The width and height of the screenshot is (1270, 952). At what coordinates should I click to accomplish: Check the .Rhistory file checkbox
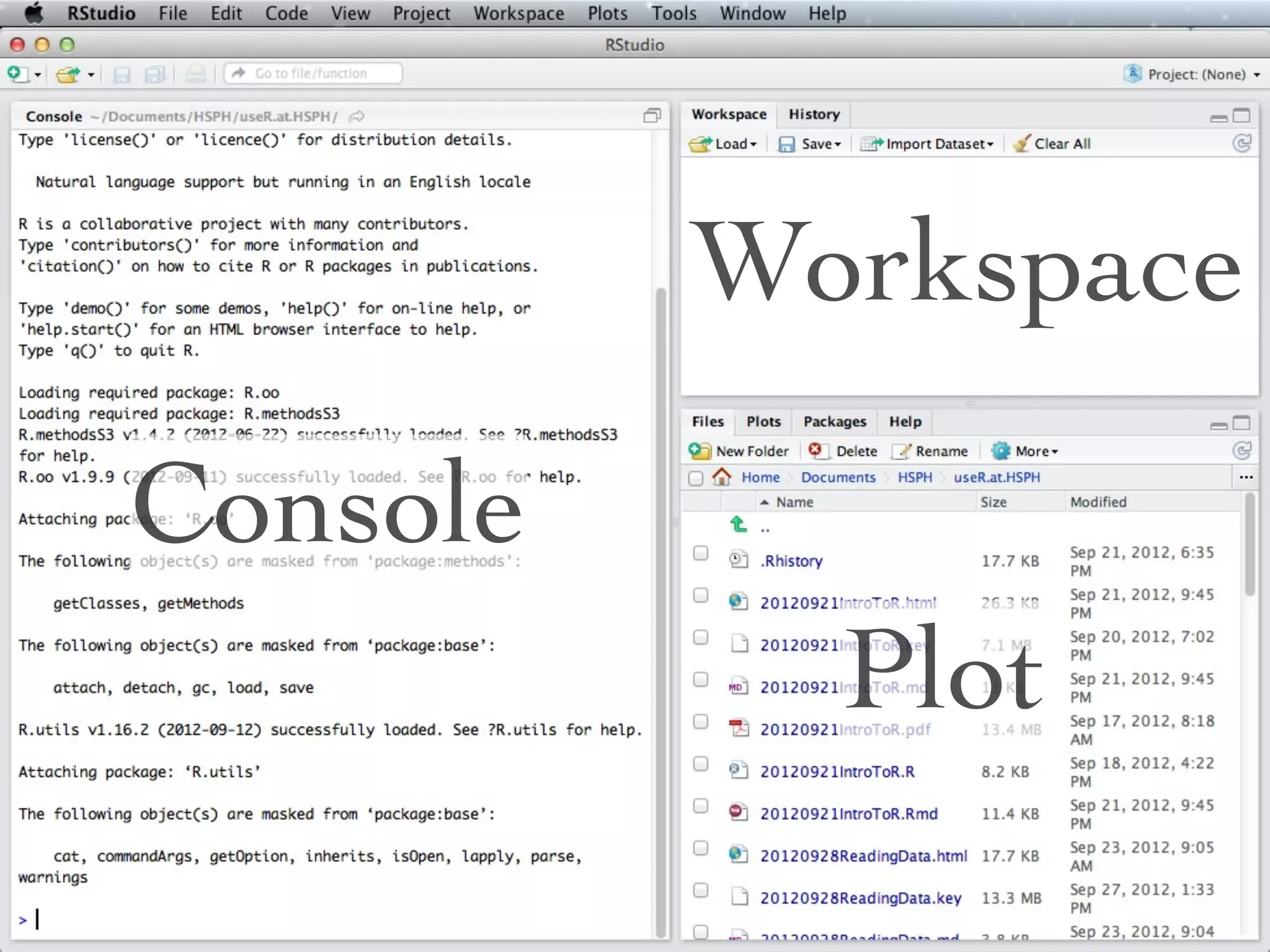(701, 553)
